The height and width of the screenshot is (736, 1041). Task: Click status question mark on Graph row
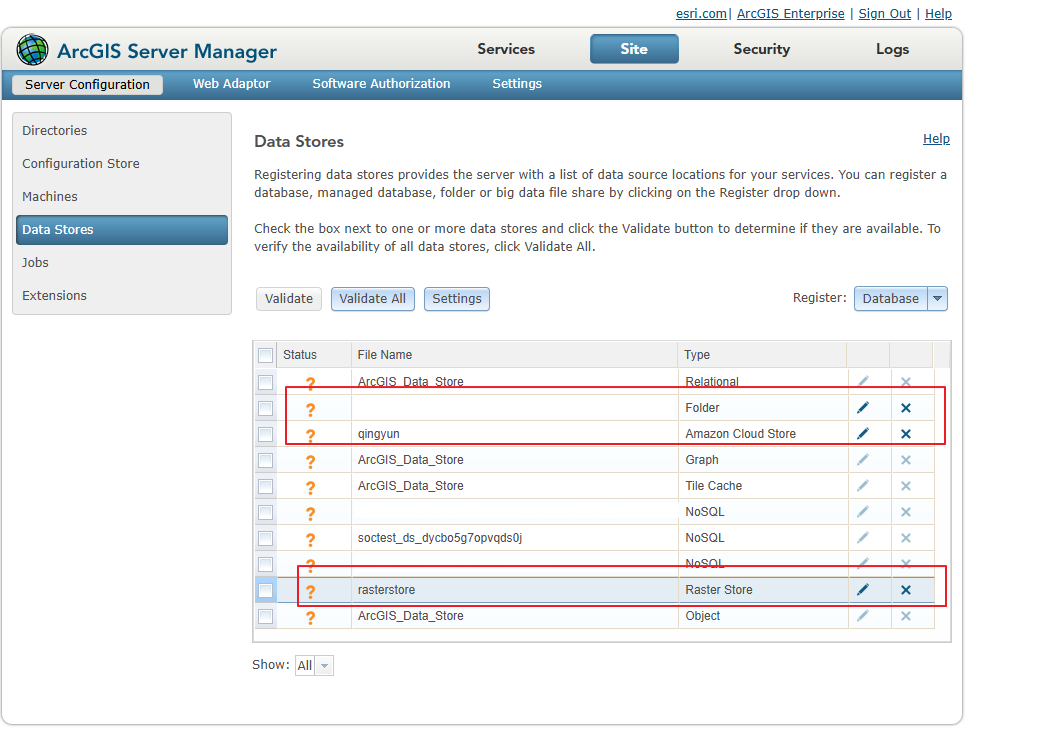coord(310,461)
